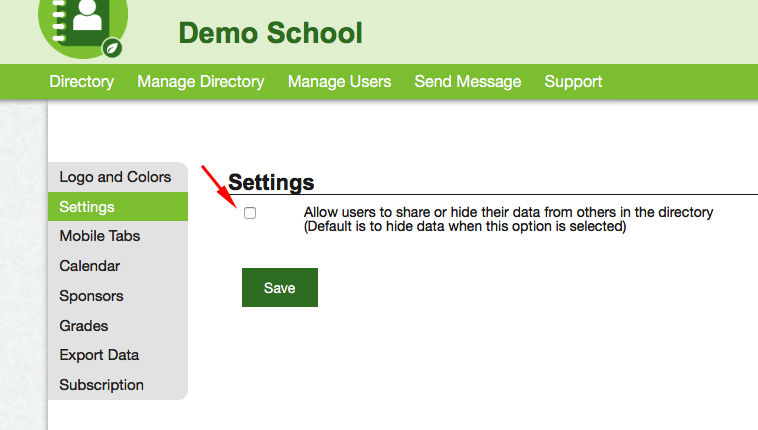Select Send Message in the nav bar
Image resolution: width=758 pixels, height=430 pixels.
pos(468,82)
